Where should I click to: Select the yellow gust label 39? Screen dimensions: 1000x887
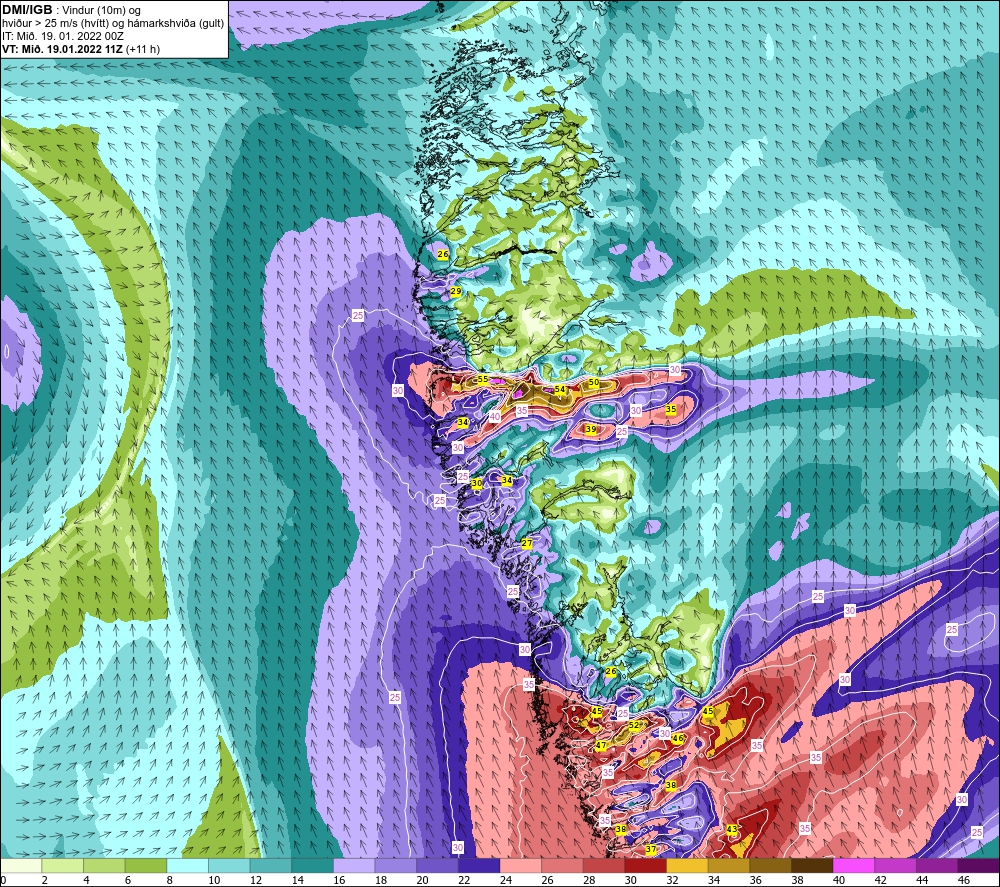click(x=591, y=429)
